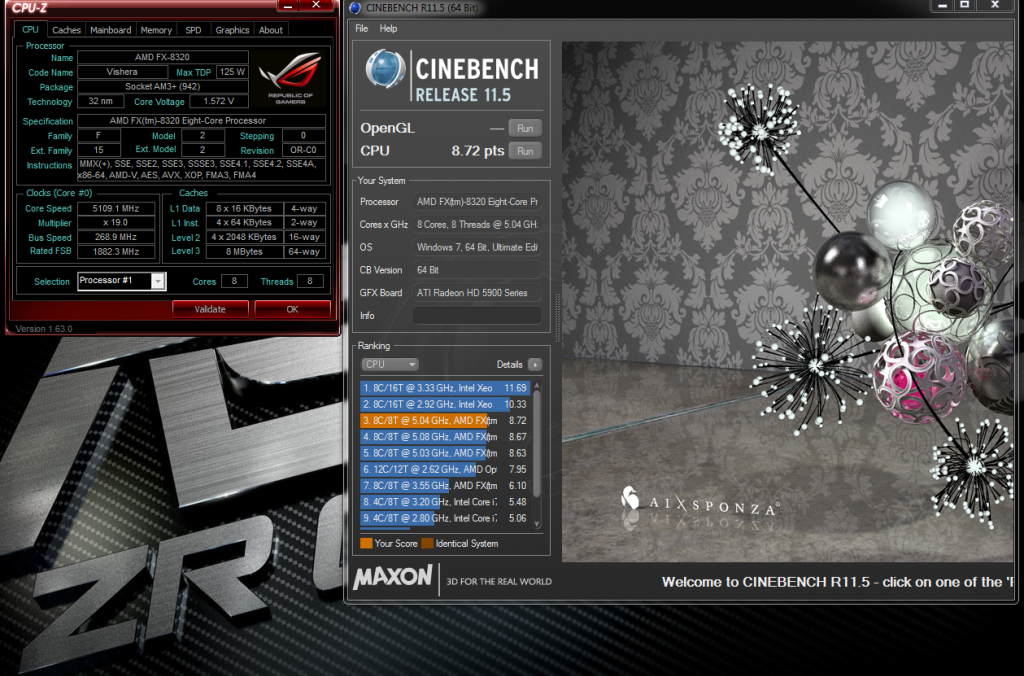The height and width of the screenshot is (676, 1024).
Task: Minimize the CPU-Z window
Action: [288, 6]
